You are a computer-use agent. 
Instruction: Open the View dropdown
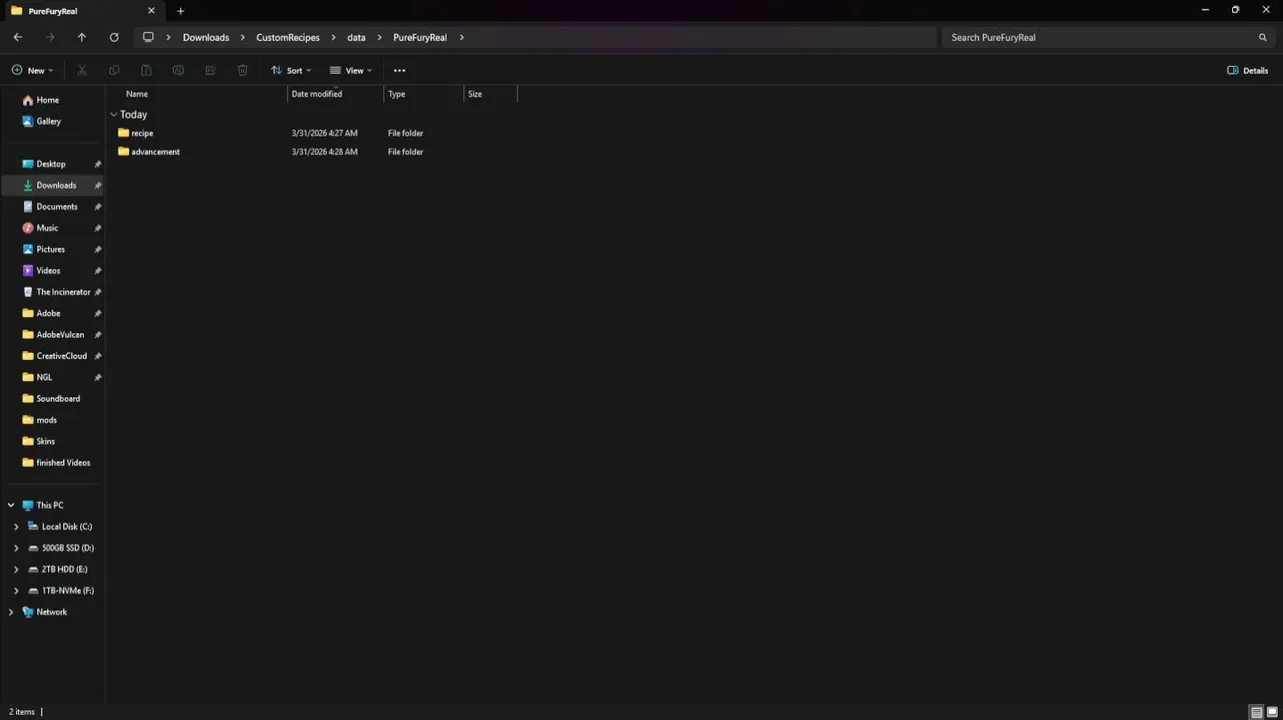point(351,70)
